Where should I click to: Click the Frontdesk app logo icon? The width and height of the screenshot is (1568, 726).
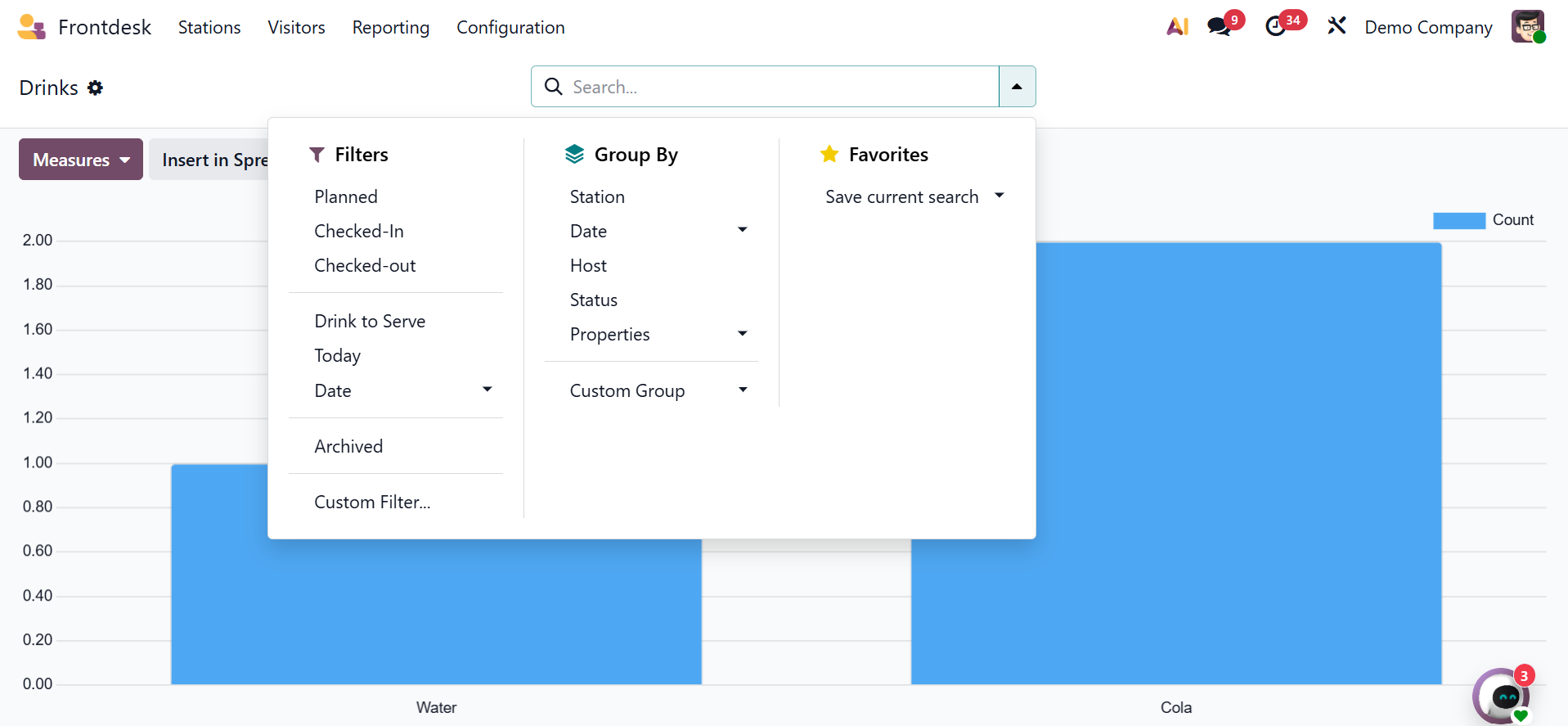[x=31, y=27]
